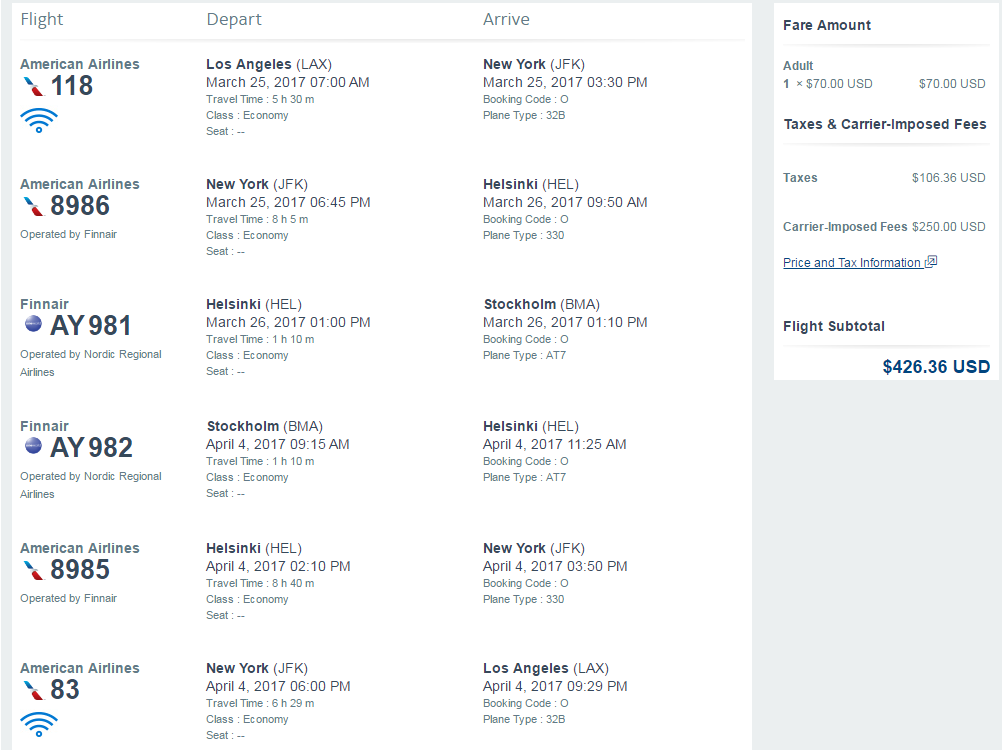
Task: Click the Taxes amount $106.36 USD
Action: (948, 178)
